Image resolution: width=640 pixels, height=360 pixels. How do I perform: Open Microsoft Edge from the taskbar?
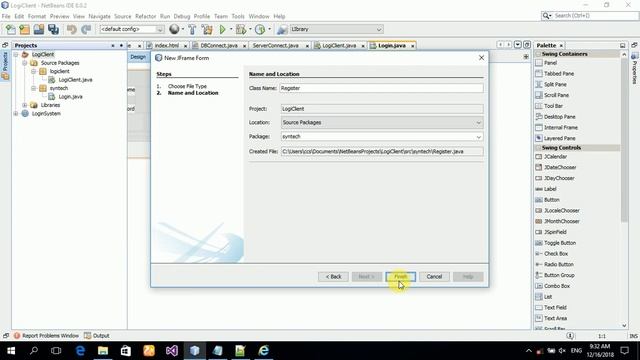click(80, 351)
